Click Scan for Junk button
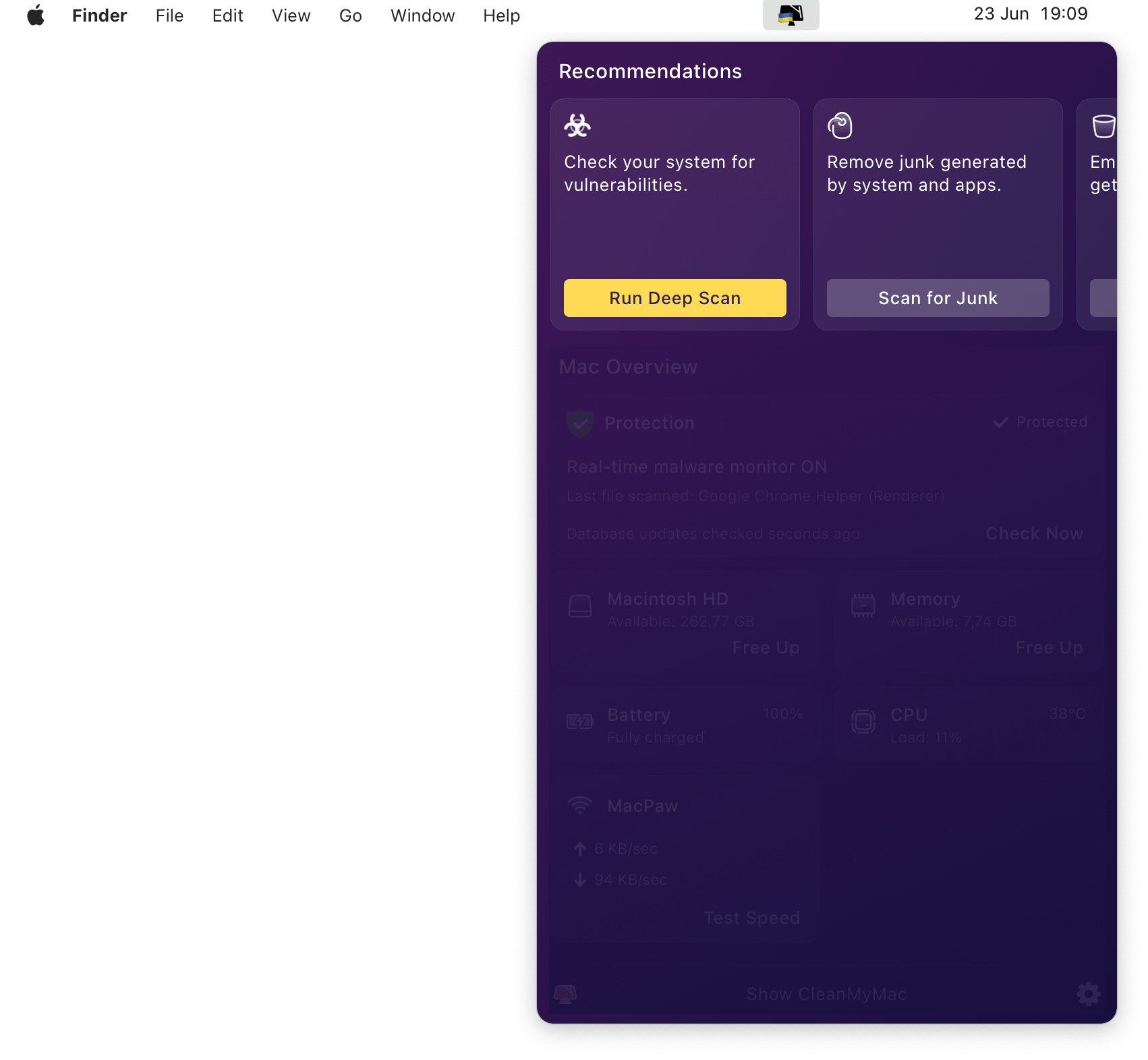Screen dimensions: 1148x1060 coord(938,298)
